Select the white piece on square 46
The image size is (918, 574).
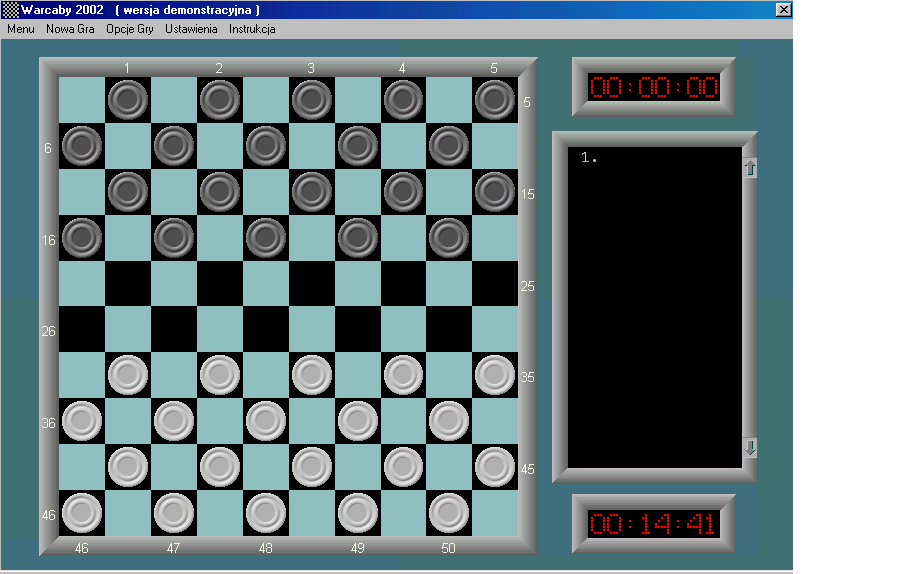click(x=82, y=512)
